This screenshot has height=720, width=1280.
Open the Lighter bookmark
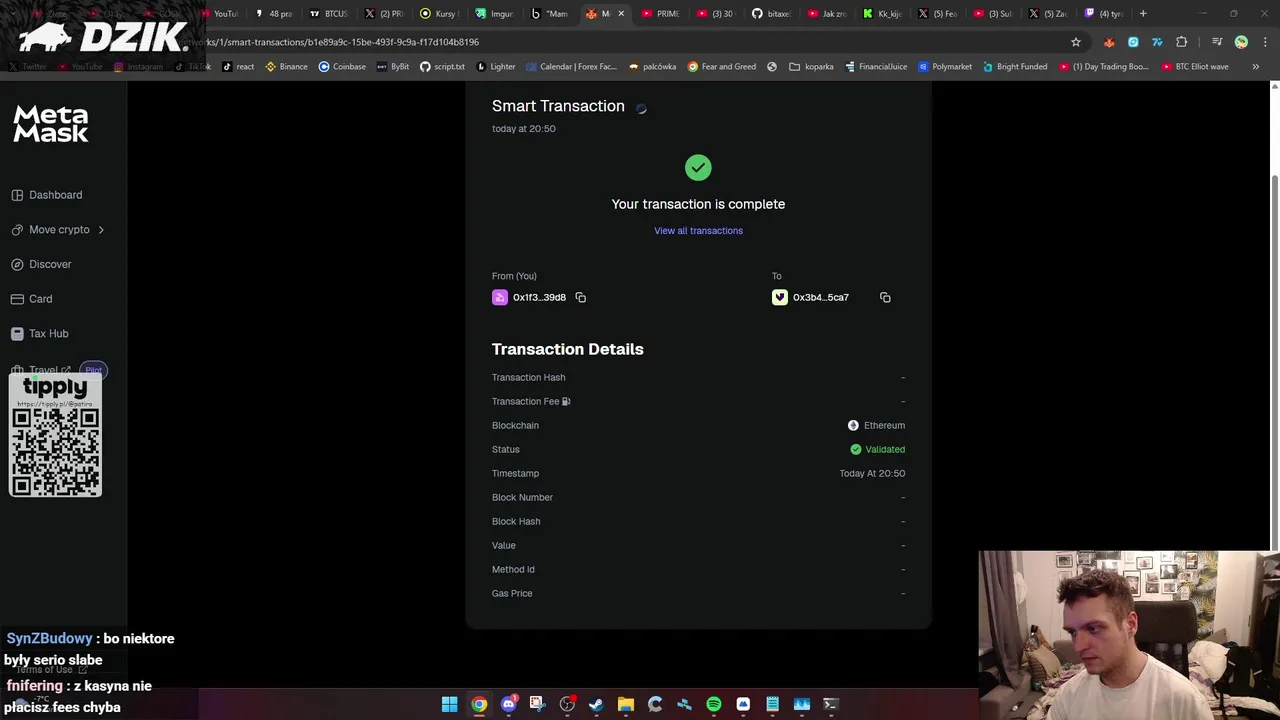496,67
